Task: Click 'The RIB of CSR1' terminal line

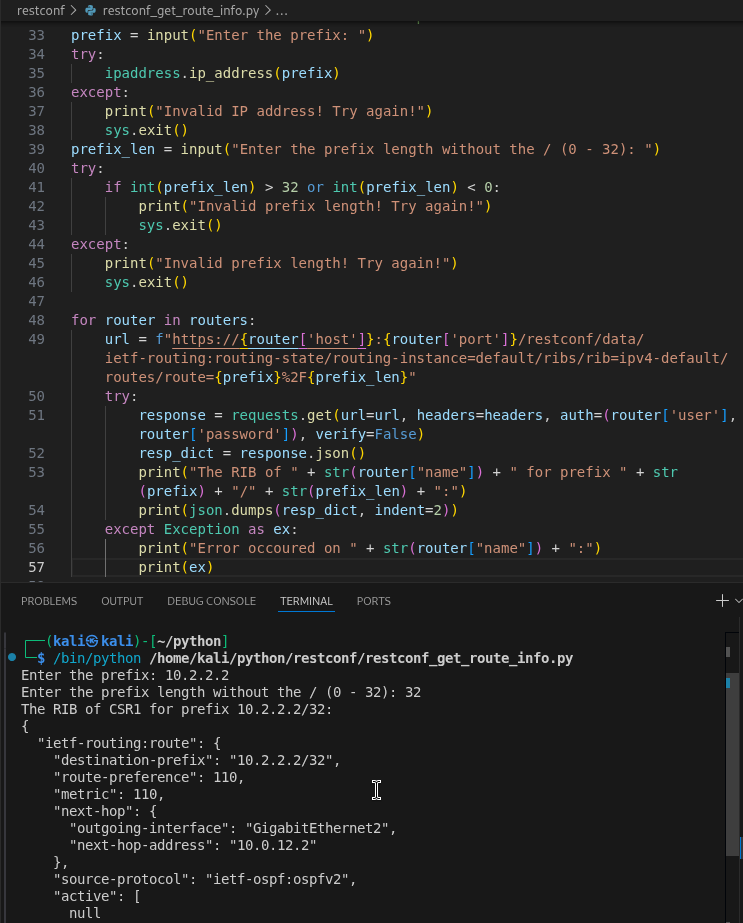Action: tap(177, 709)
